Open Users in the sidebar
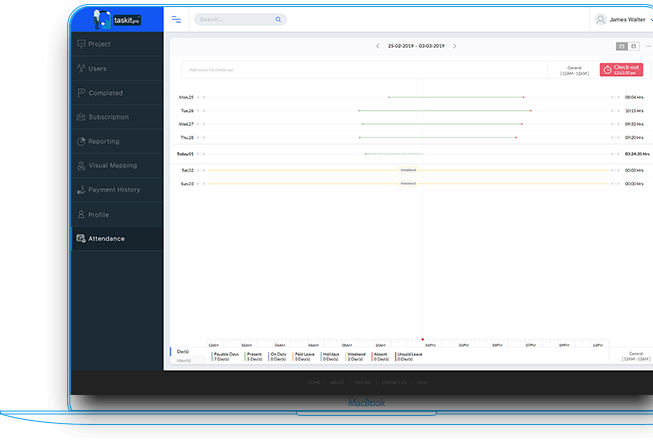 click(117, 68)
